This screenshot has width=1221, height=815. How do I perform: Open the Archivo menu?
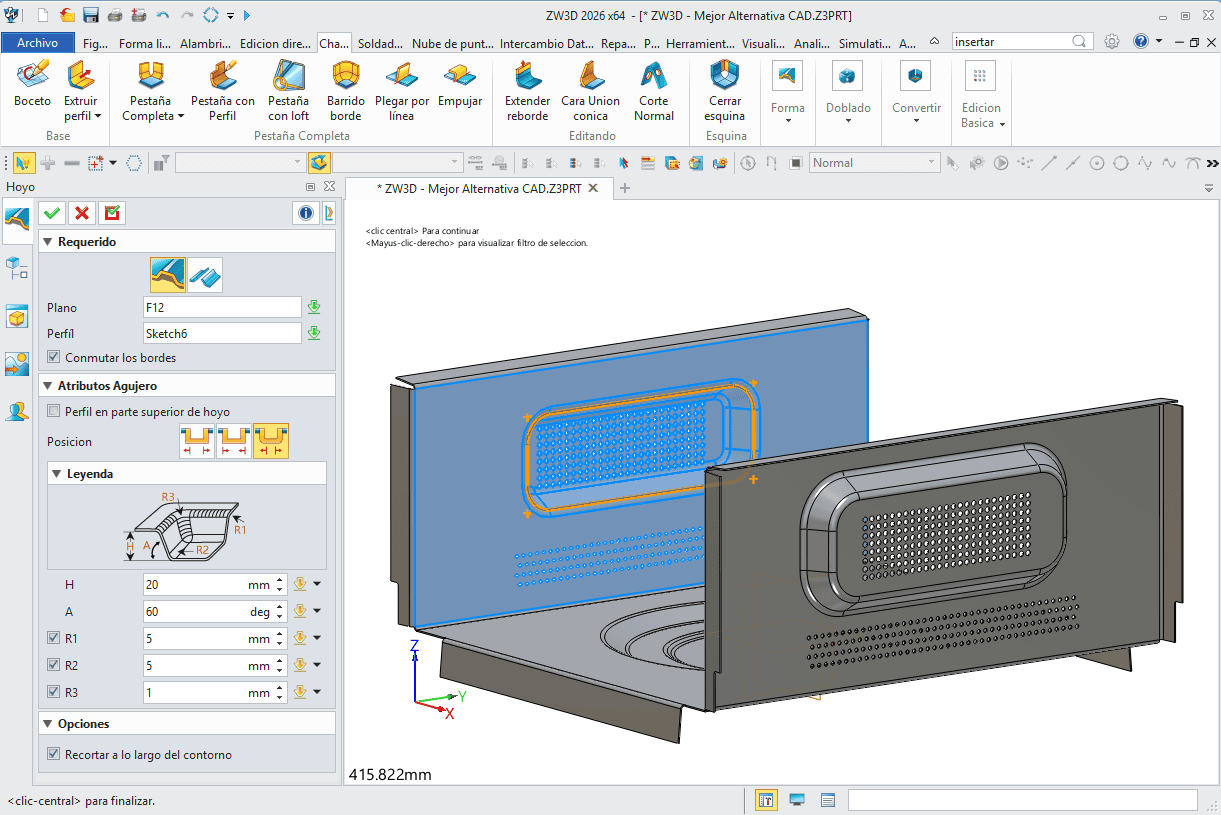(x=38, y=43)
